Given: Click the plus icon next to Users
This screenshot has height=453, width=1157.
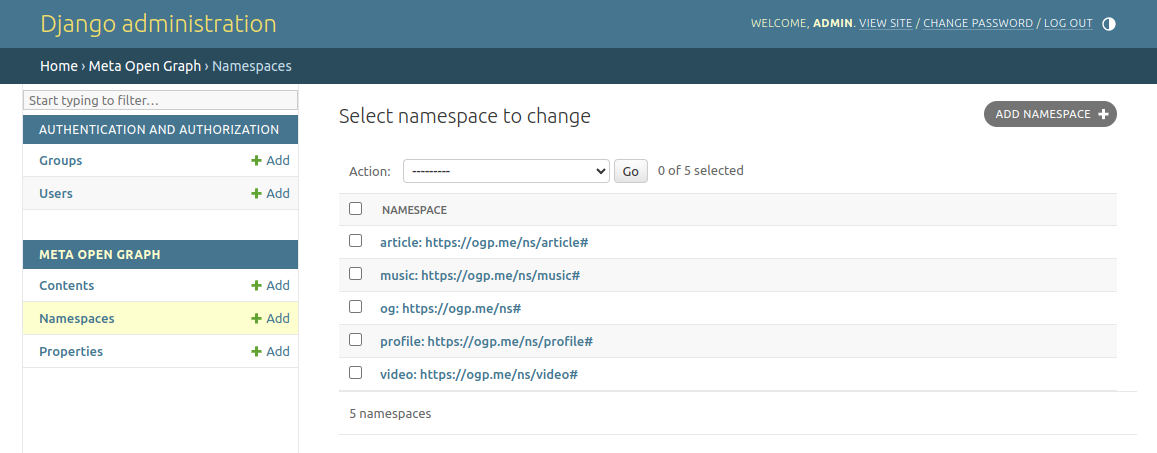Looking at the screenshot, I should pos(256,193).
